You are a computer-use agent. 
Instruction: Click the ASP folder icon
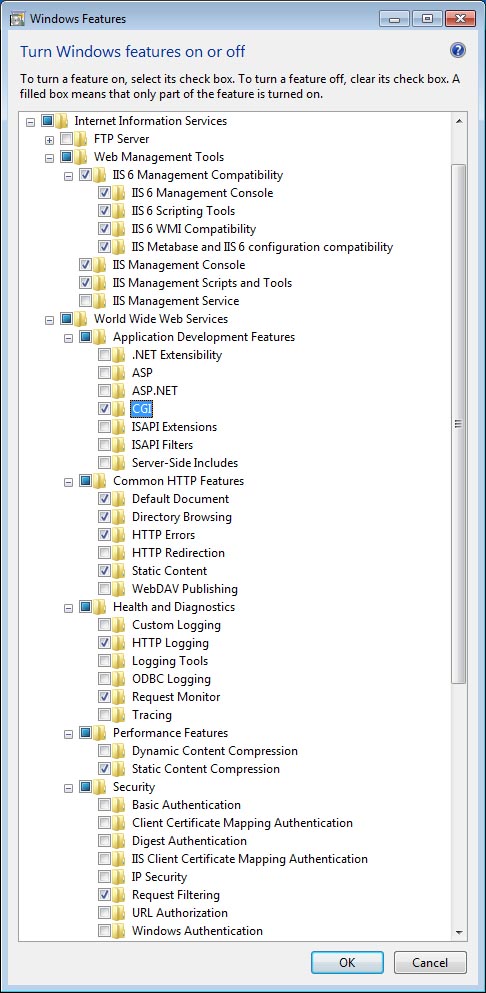coord(119,372)
